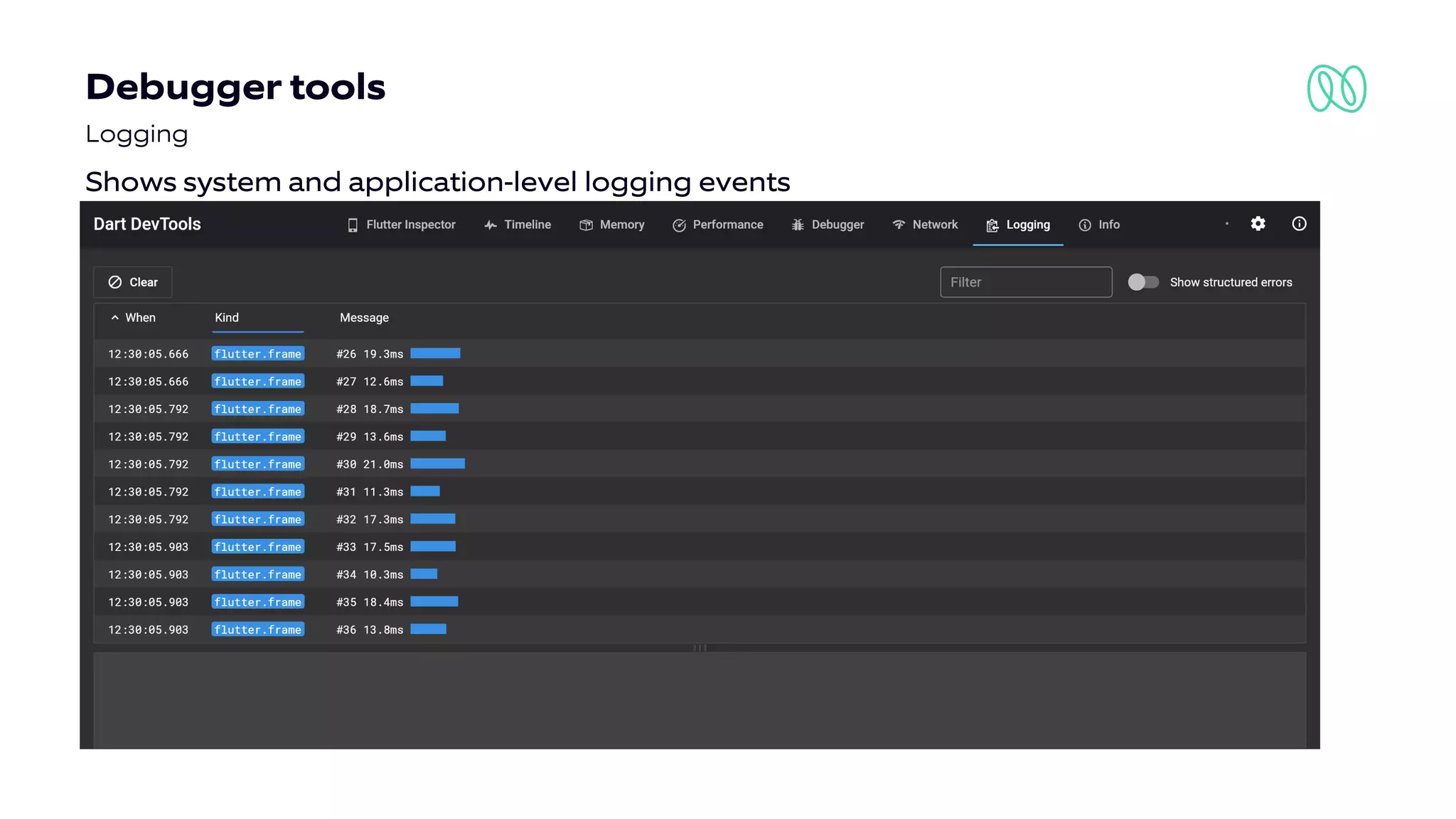Clear the log with the Clear button
Viewport: 1456px width, 819px height.
pos(133,282)
